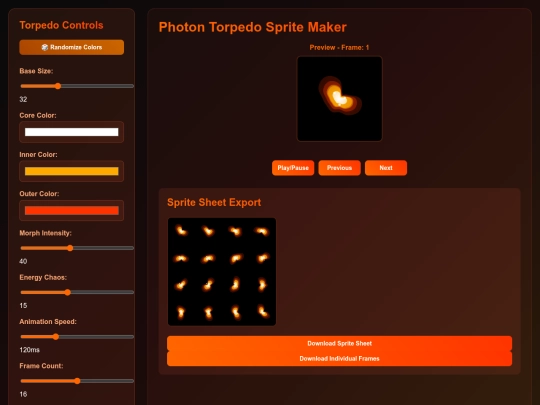Toggle animation with Play/Pause button
Screen dimensions: 540x405
(x=293, y=168)
